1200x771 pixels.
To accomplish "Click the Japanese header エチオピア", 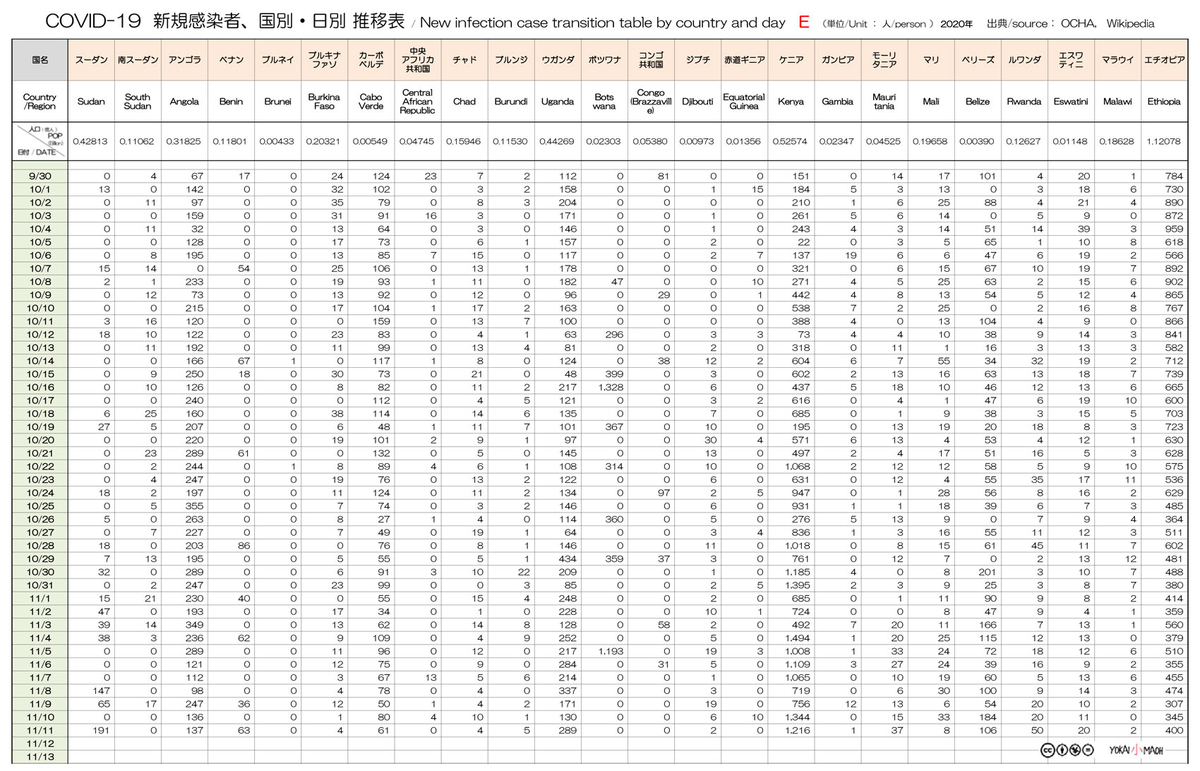I will point(1164,61).
